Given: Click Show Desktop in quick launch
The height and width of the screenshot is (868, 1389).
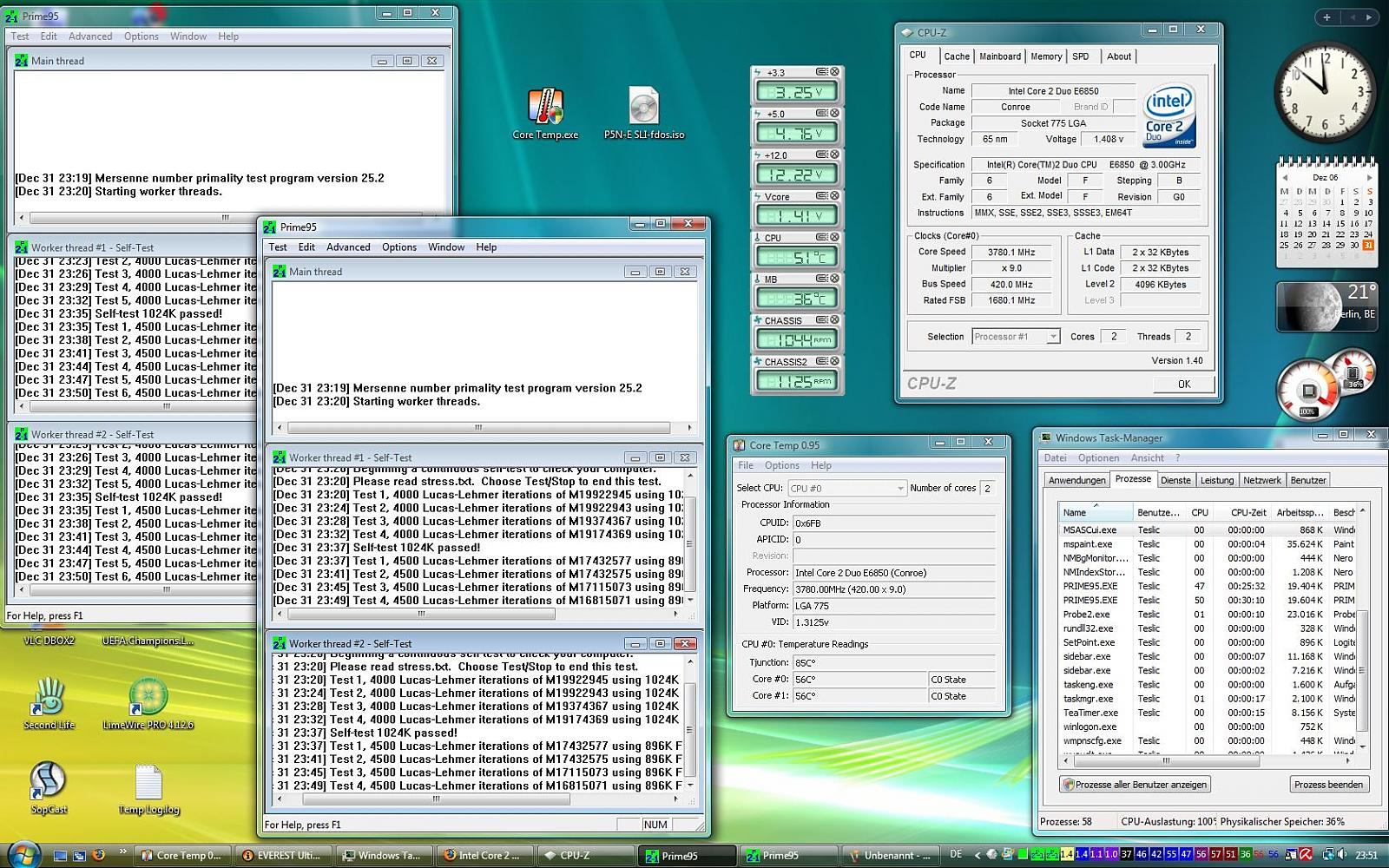Looking at the screenshot, I should (x=60, y=855).
